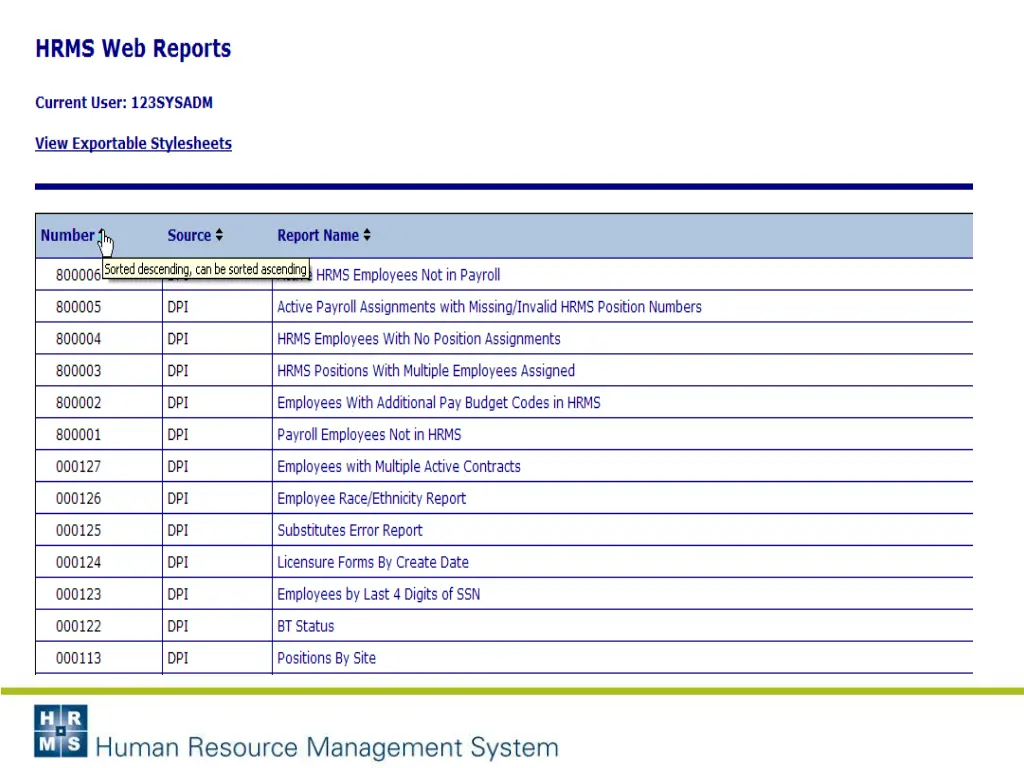Select report number 000127 cell

pos(78,467)
